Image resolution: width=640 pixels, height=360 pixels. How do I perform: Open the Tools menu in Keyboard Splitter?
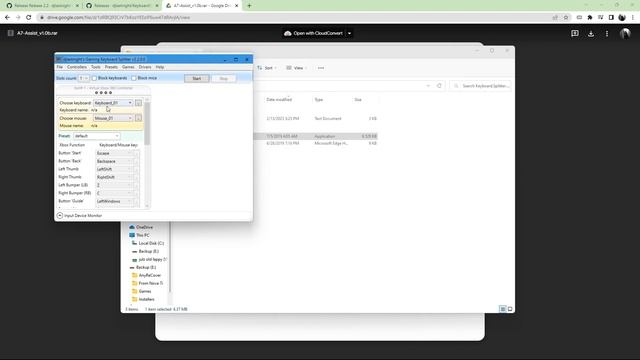pos(96,67)
